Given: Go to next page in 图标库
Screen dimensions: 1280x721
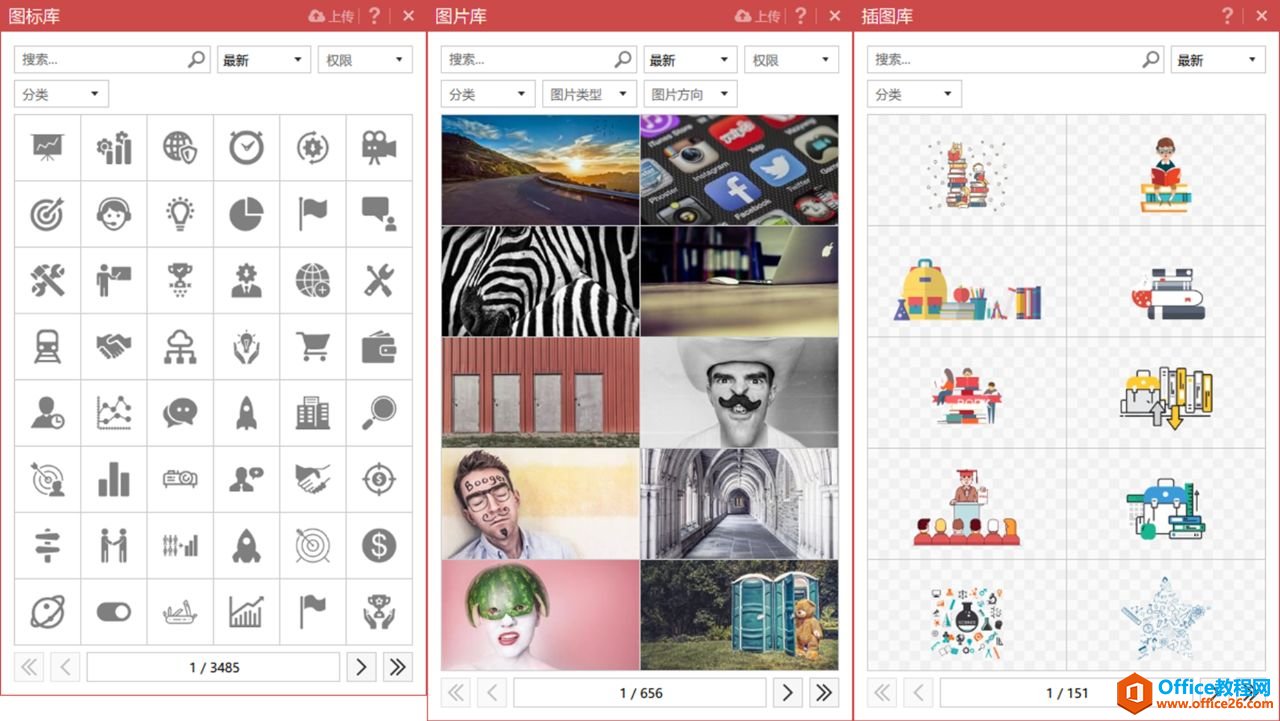Looking at the screenshot, I should [x=361, y=667].
